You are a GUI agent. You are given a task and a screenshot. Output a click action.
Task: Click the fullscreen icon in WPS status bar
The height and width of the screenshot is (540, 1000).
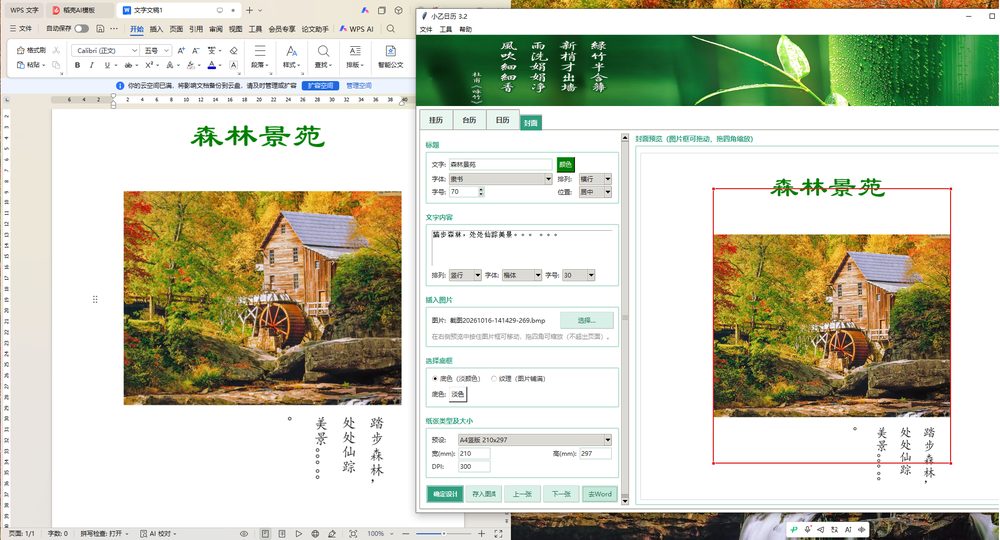coord(499,534)
